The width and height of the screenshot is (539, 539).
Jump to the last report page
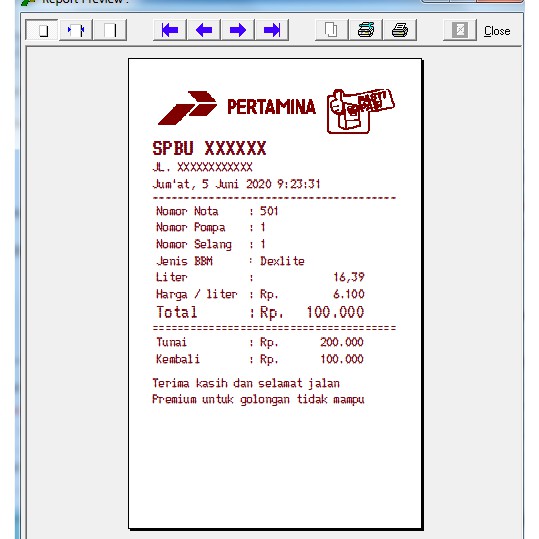click(x=272, y=30)
